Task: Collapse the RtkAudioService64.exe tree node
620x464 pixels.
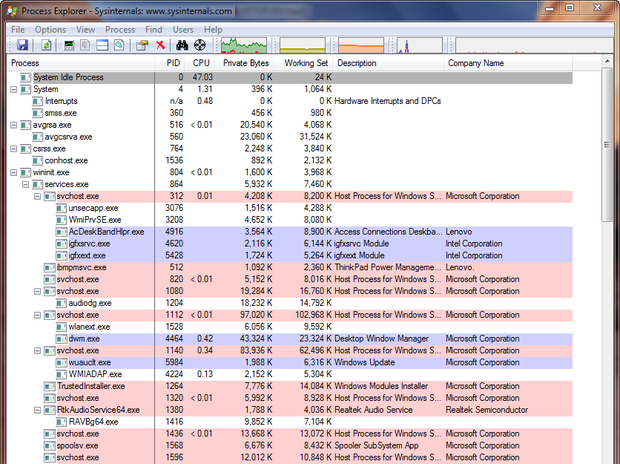Action: pyautogui.click(x=37, y=410)
